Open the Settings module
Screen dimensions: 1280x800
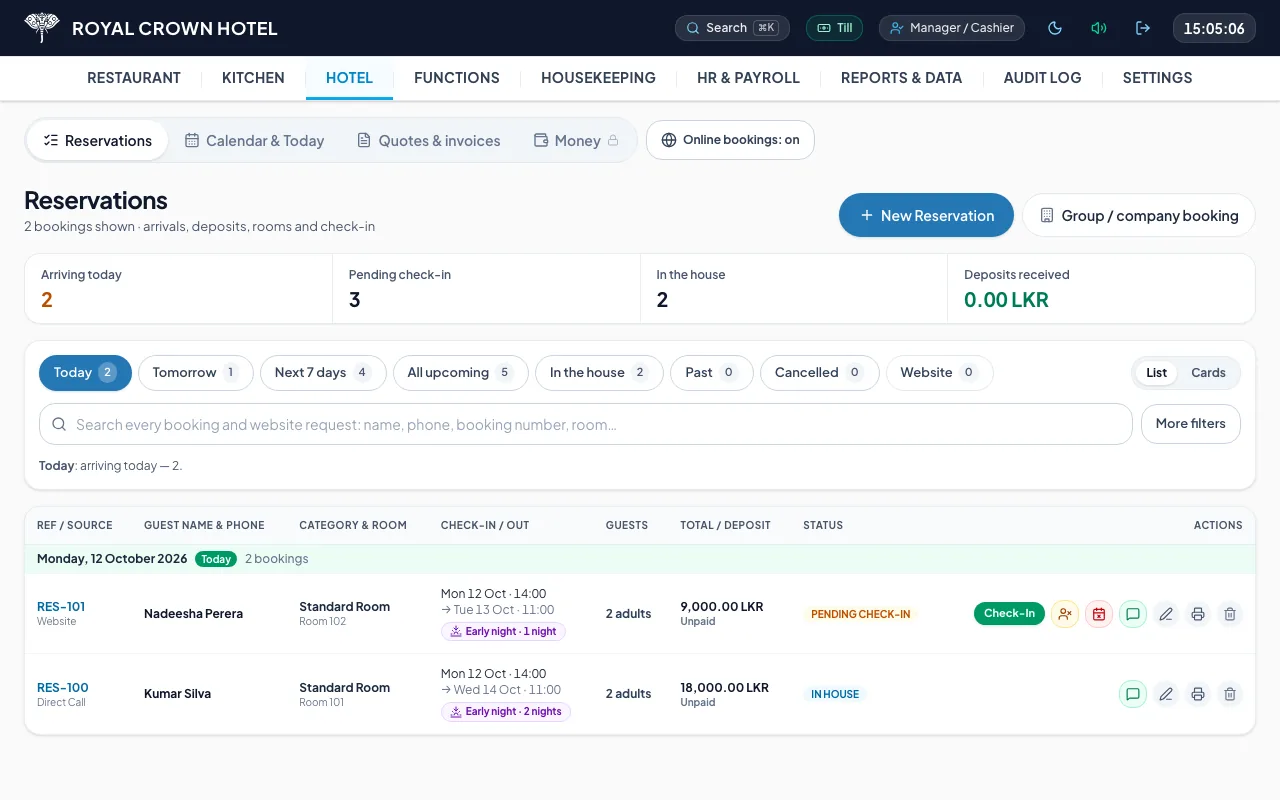tap(1157, 78)
